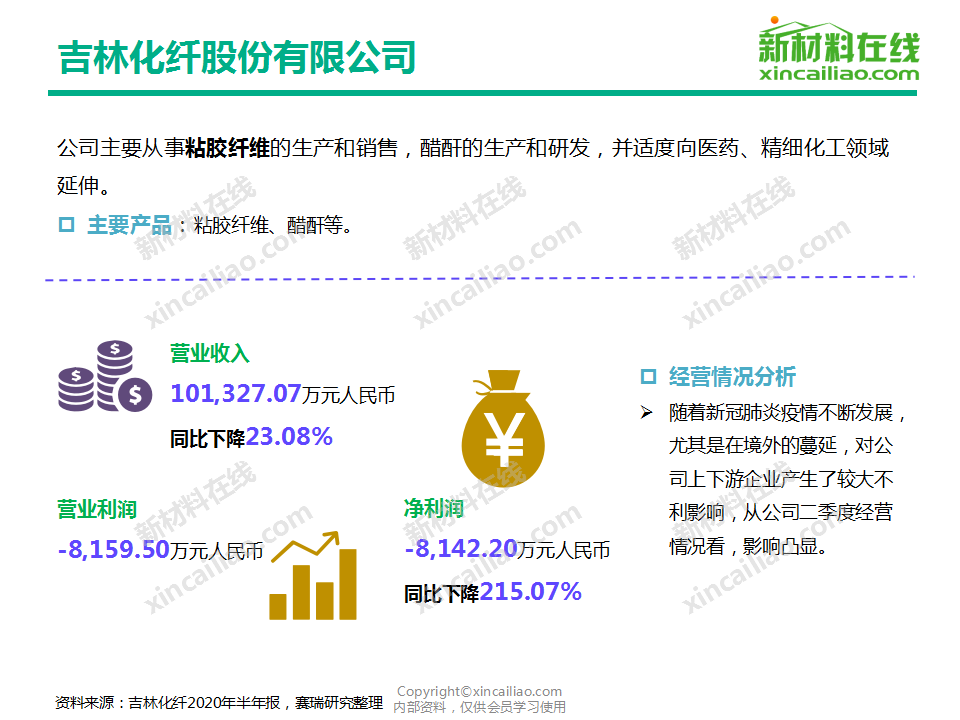Click the gold bar chart with arrow icon

313,576
